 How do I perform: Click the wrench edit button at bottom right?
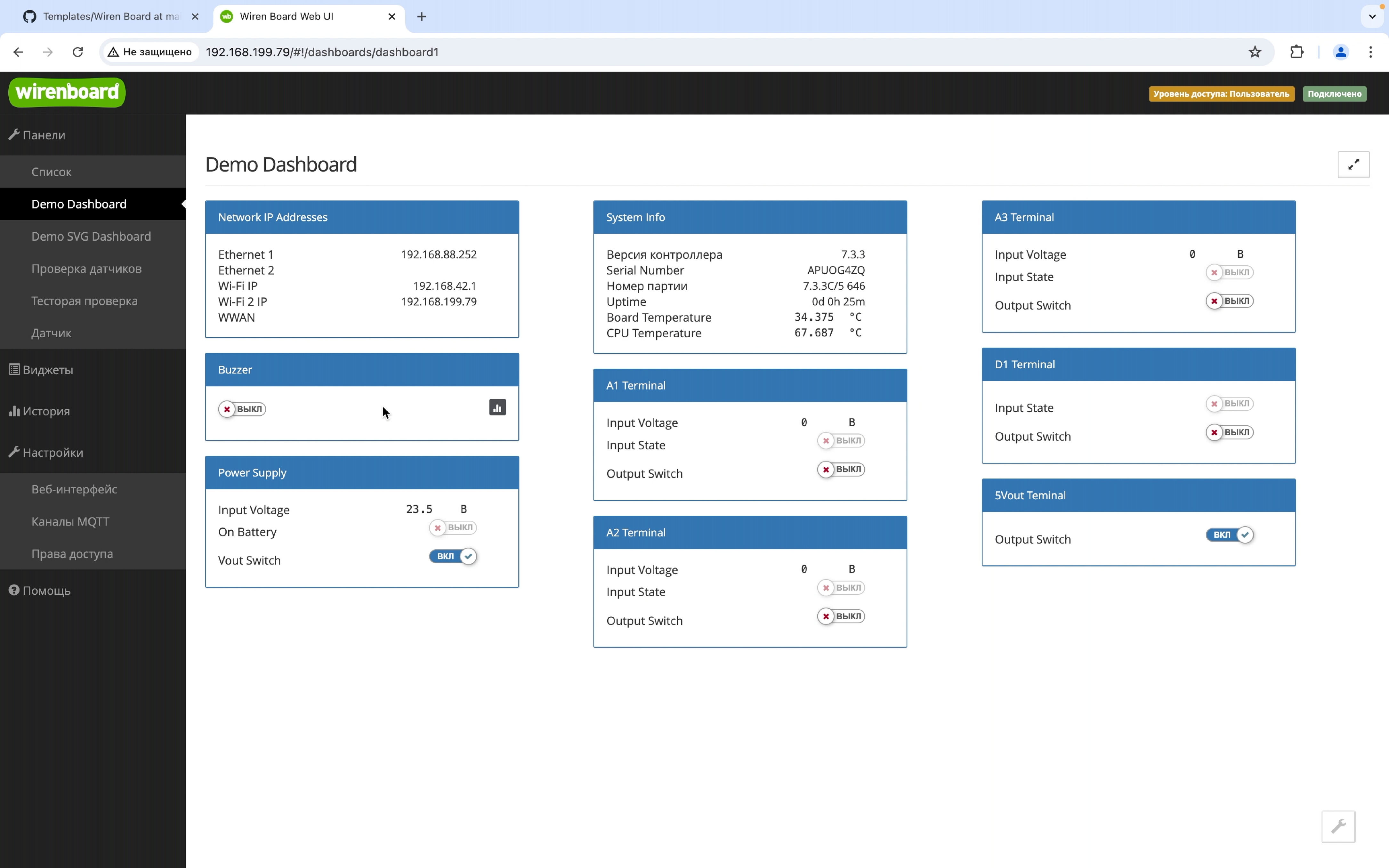coord(1338,826)
